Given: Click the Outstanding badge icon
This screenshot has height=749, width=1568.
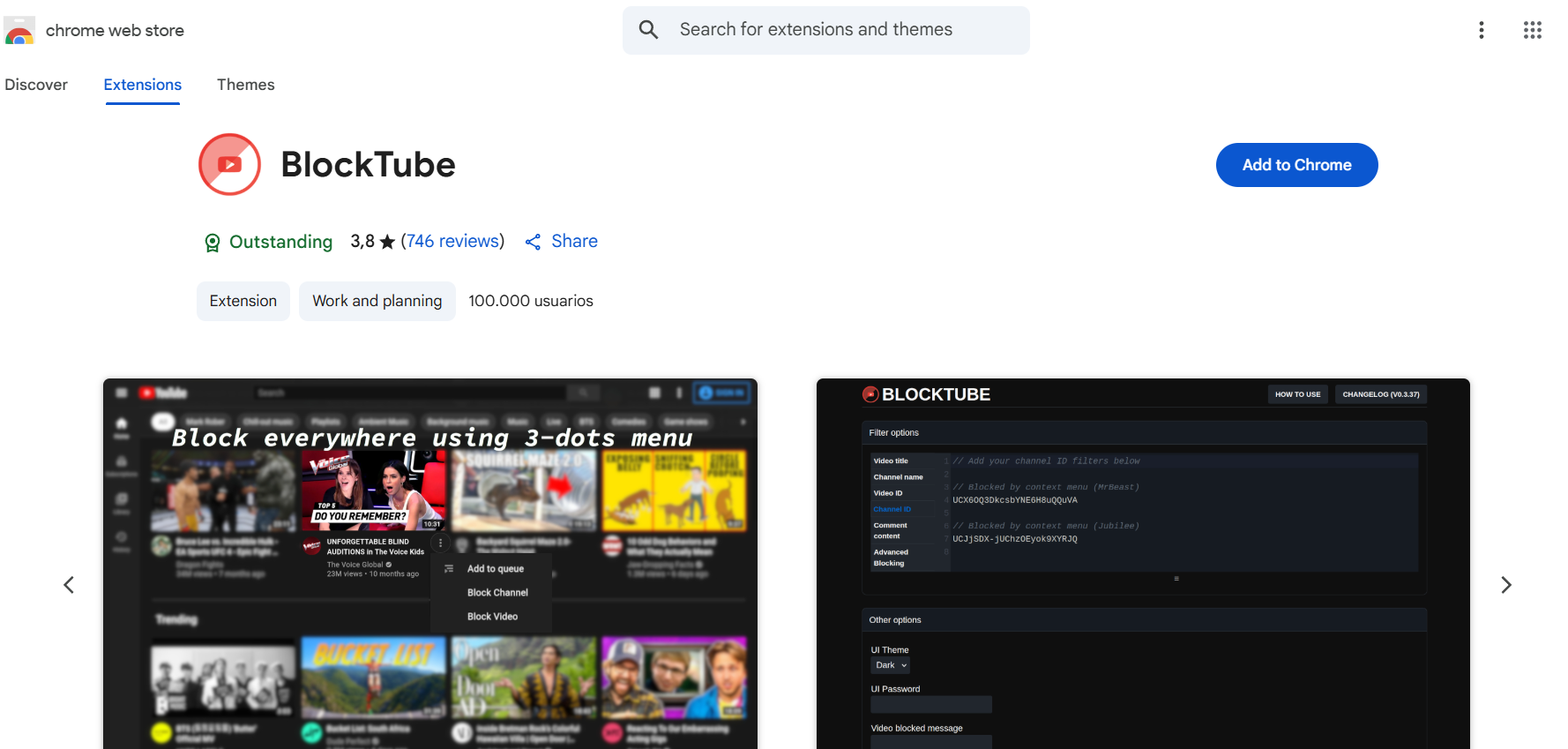Looking at the screenshot, I should point(213,243).
